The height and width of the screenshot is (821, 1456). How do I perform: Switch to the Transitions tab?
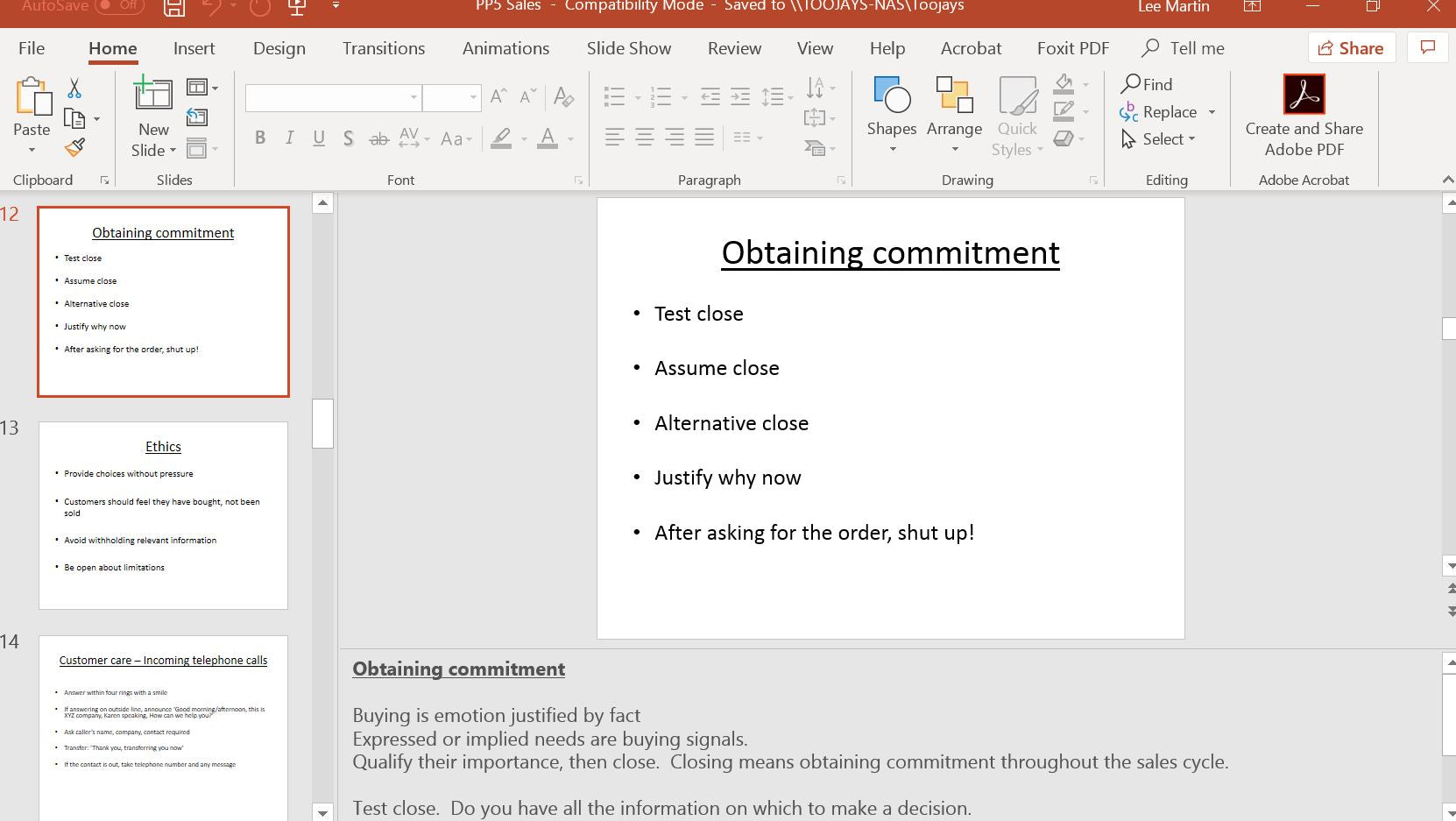pos(384,48)
